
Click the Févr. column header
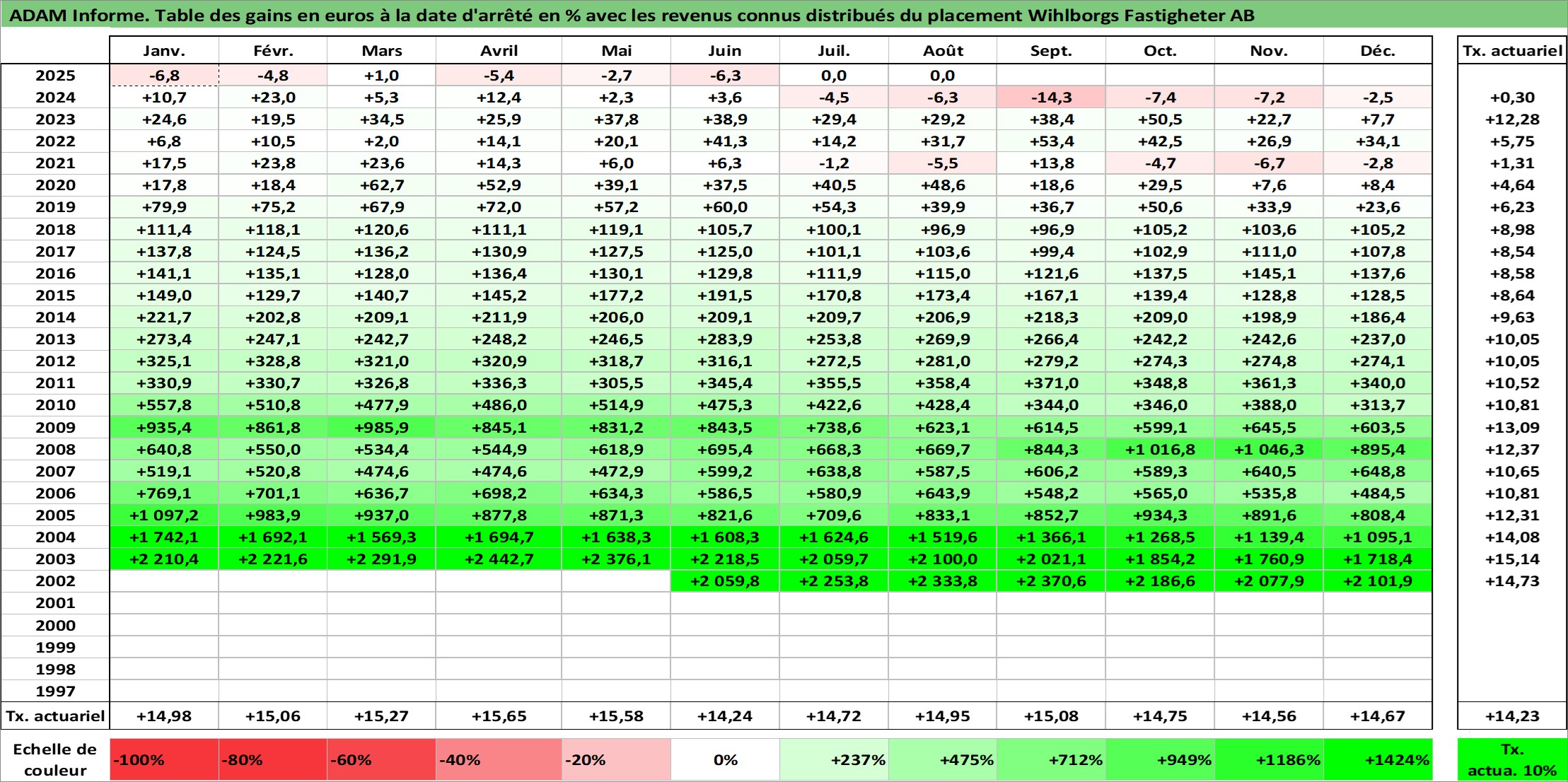(273, 50)
